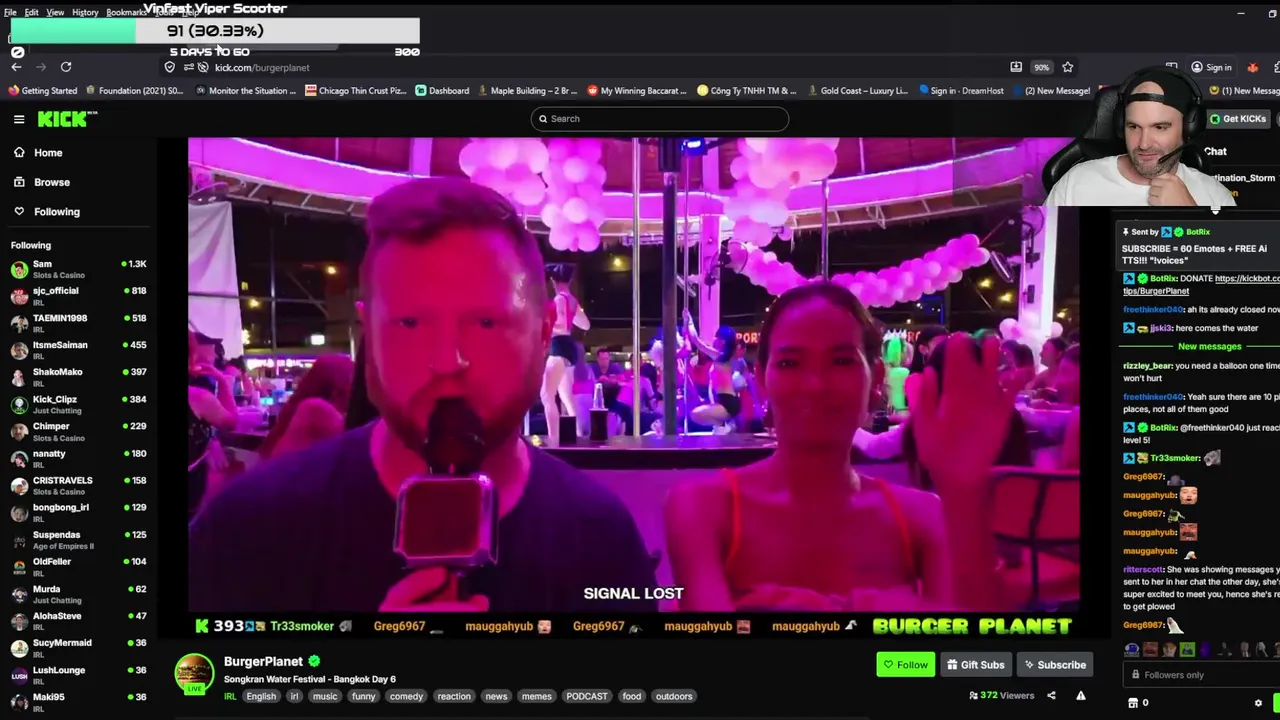Click the share icon beside viewer count
The width and height of the screenshot is (1280, 720).
pyautogui.click(x=1051, y=696)
